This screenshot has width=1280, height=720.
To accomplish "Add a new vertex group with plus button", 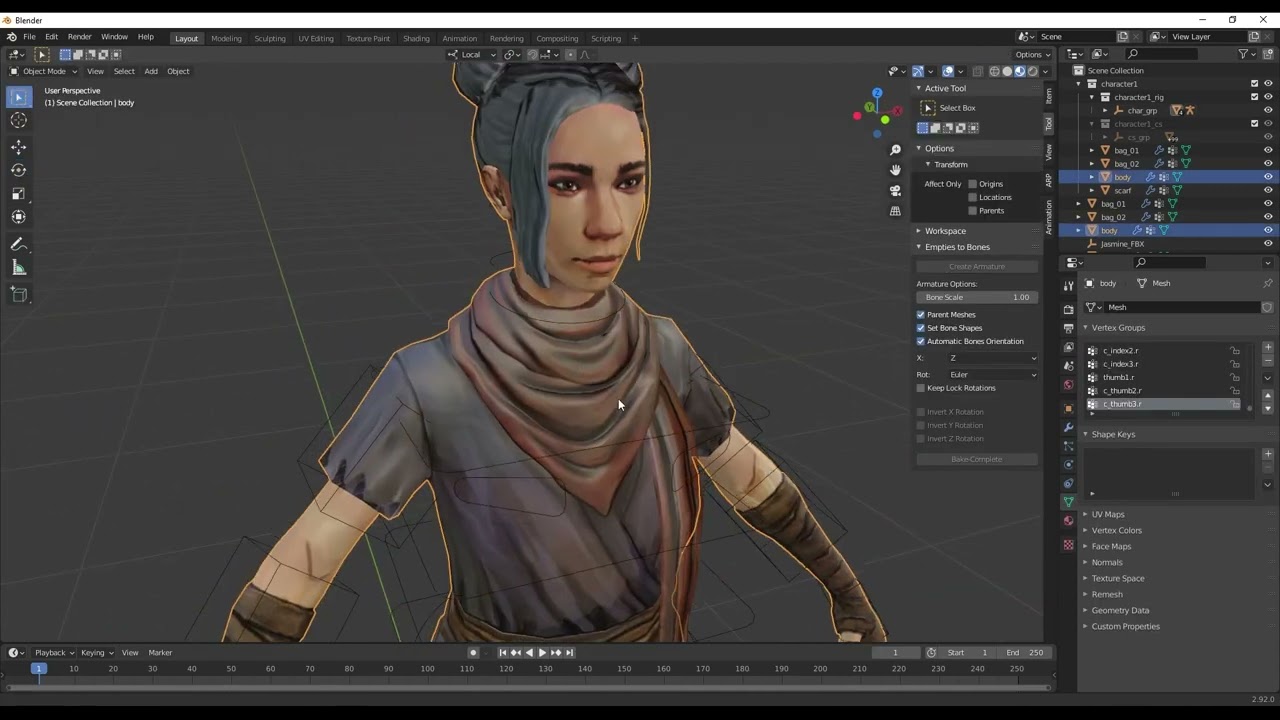I will click(x=1268, y=347).
